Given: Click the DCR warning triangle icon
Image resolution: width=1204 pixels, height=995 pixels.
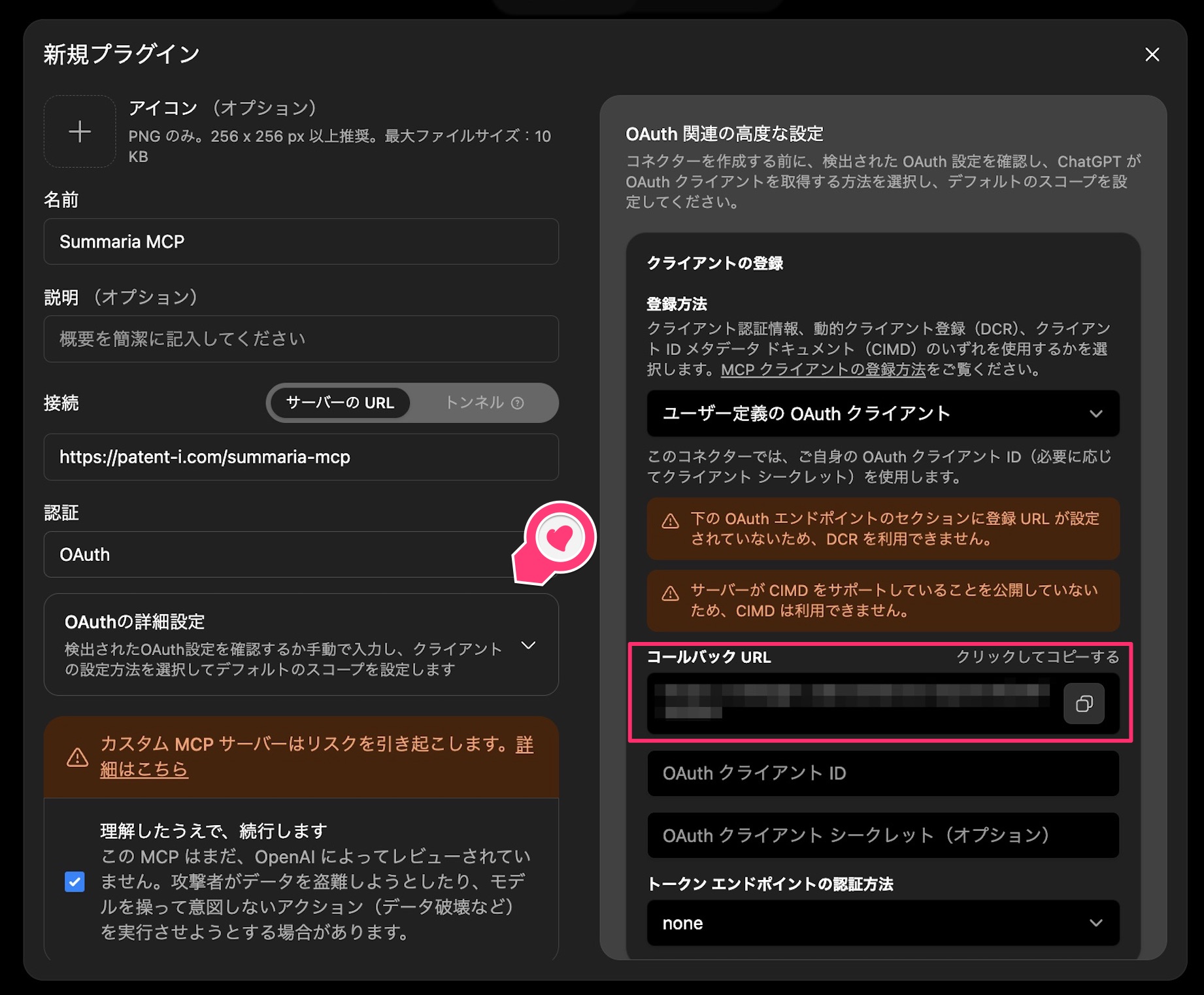Looking at the screenshot, I should (670, 521).
